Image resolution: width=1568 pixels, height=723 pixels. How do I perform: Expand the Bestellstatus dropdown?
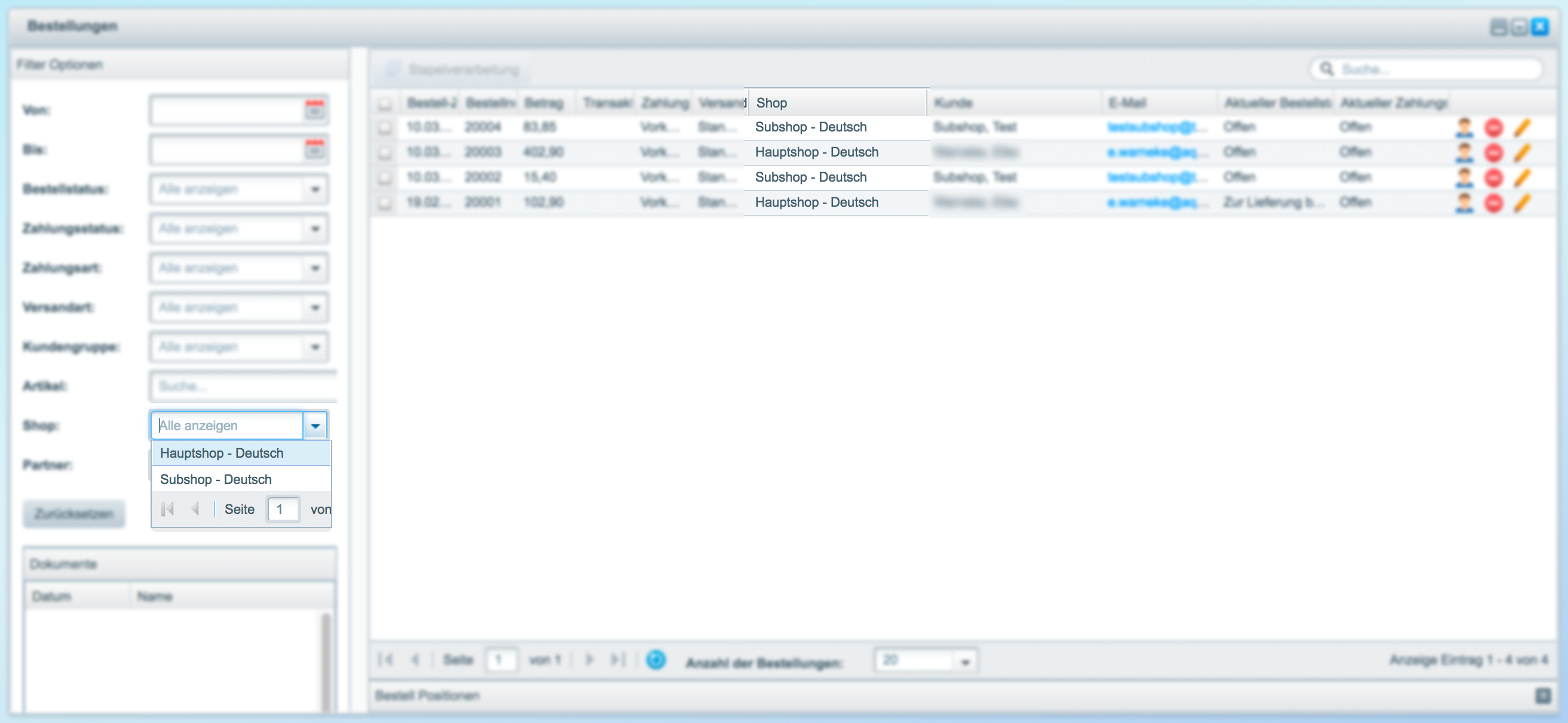click(x=316, y=189)
